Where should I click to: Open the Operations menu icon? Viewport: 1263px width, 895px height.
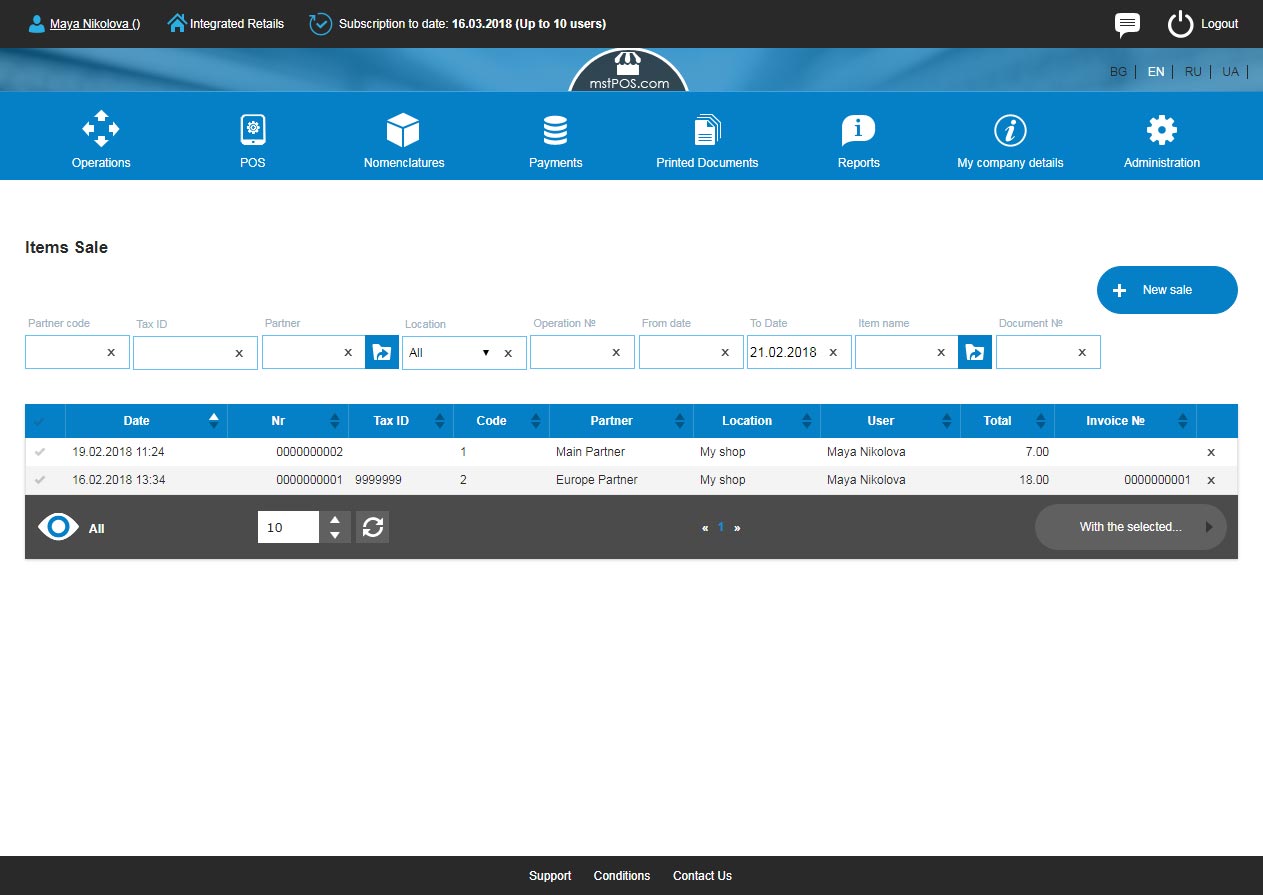[101, 130]
